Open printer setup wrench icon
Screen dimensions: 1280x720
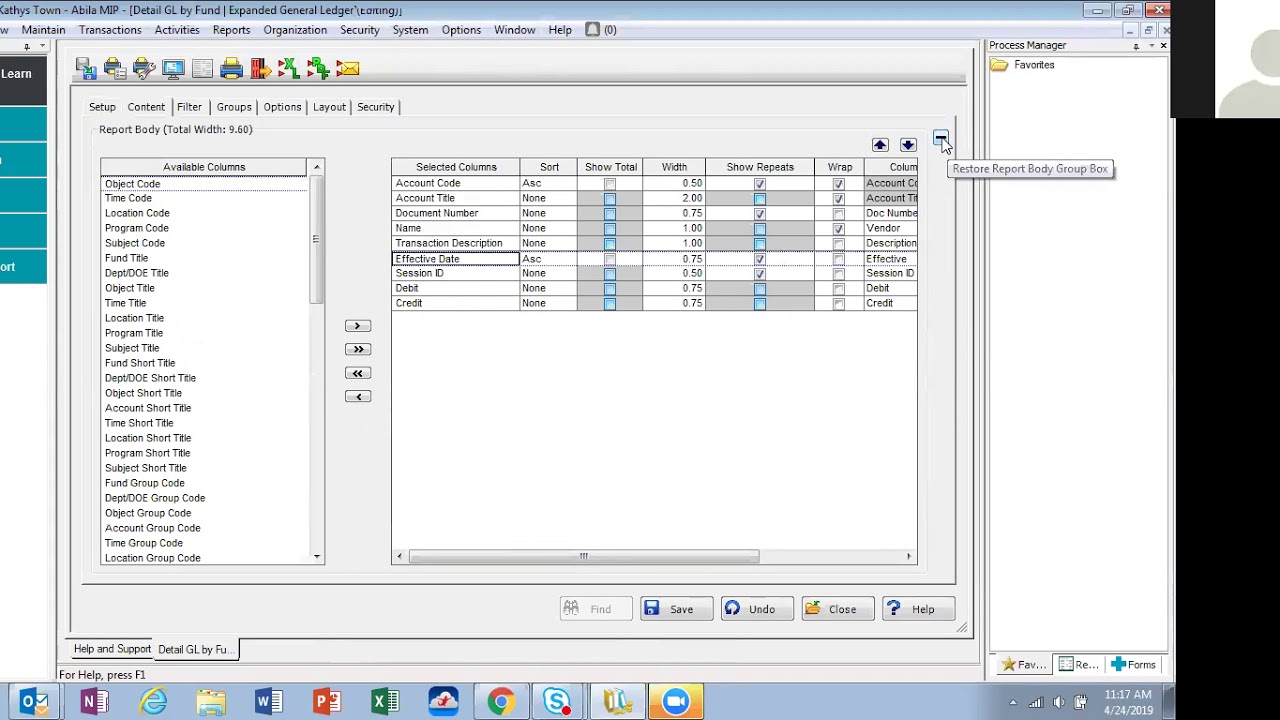pos(144,68)
